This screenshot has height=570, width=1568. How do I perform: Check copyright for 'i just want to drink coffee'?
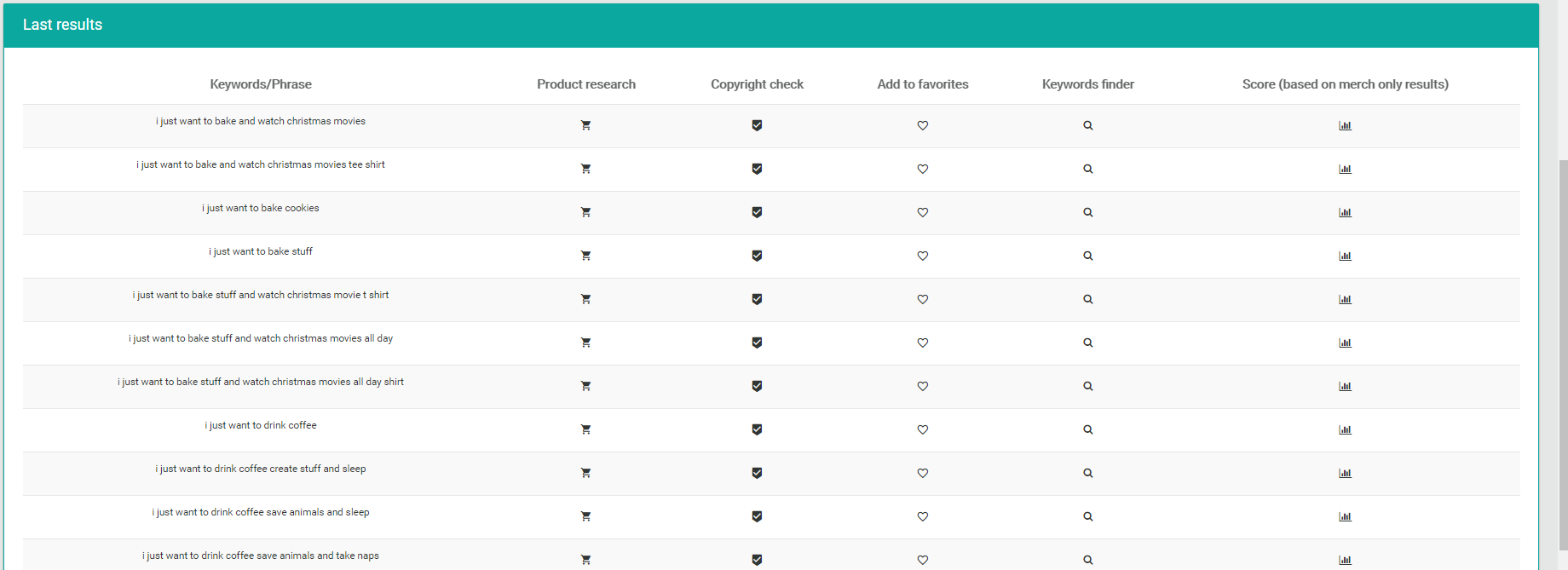point(757,429)
